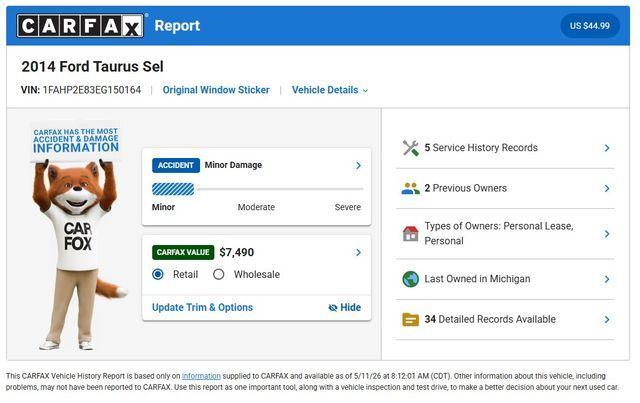
Task: Expand the Vehicle Details dropdown
Action: pyautogui.click(x=330, y=90)
